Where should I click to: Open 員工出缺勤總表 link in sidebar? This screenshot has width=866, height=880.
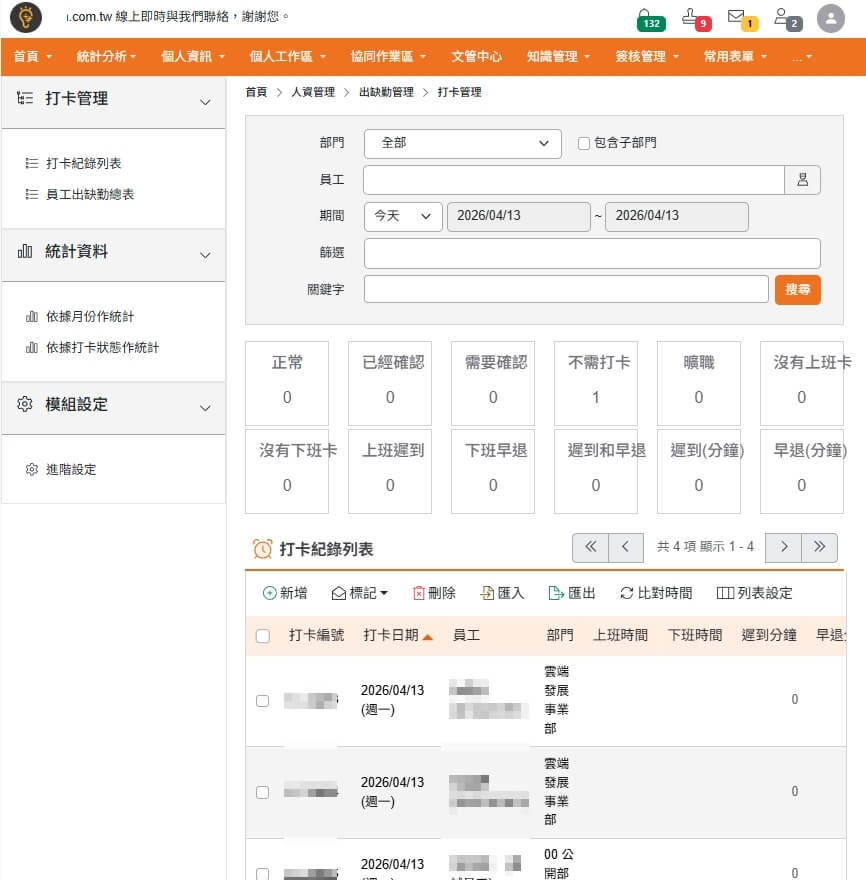(90, 195)
